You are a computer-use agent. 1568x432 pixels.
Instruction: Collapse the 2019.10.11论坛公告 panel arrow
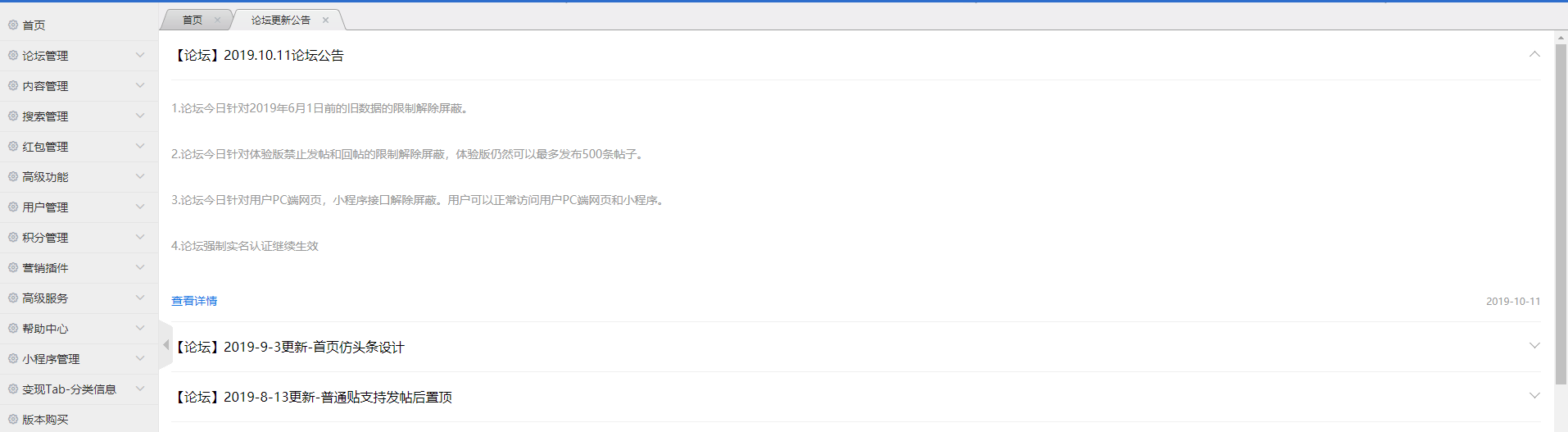[x=1534, y=55]
